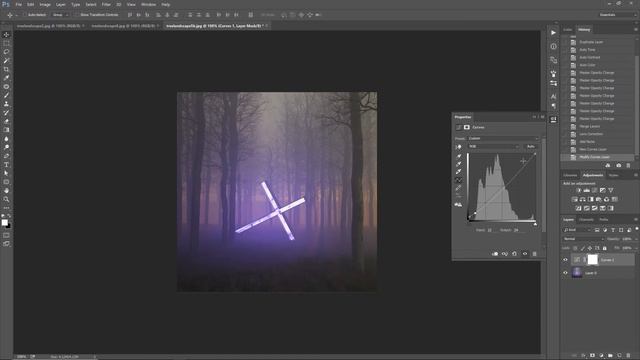Screen dimensions: 640x360
Task: Add a Brightness/Contrast adjustment
Action: point(578,190)
